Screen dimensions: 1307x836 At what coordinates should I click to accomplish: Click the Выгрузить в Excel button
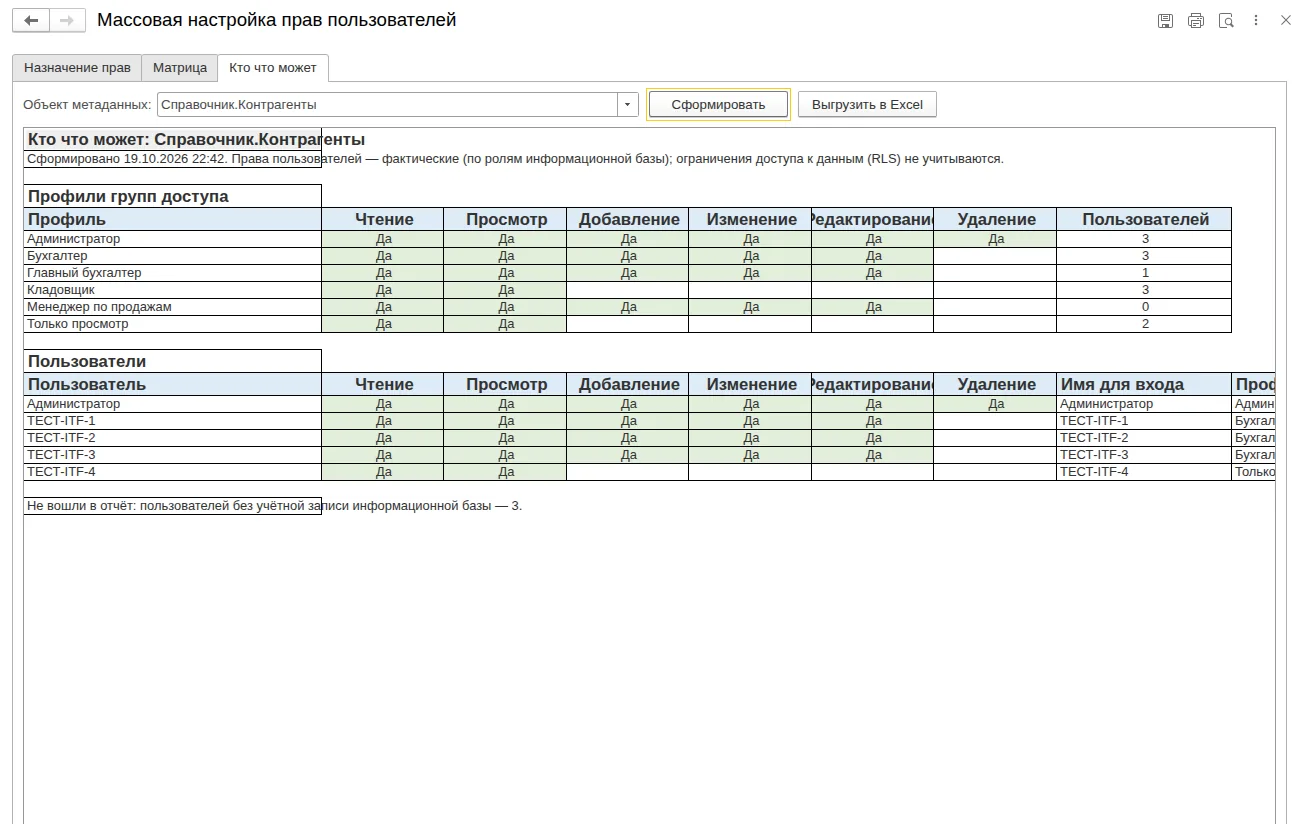pos(867,104)
